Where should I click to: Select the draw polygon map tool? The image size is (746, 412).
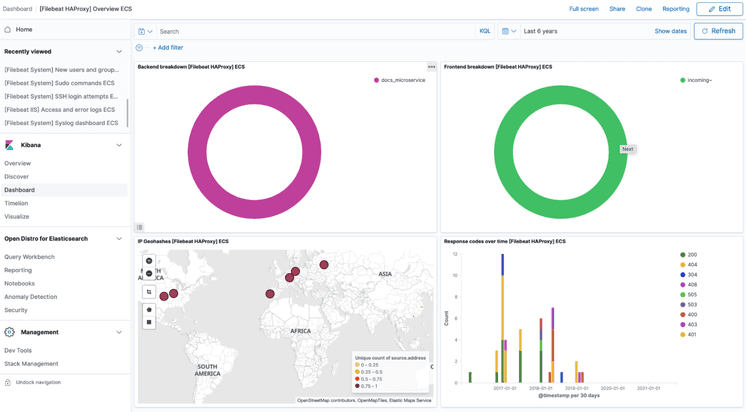(x=149, y=310)
